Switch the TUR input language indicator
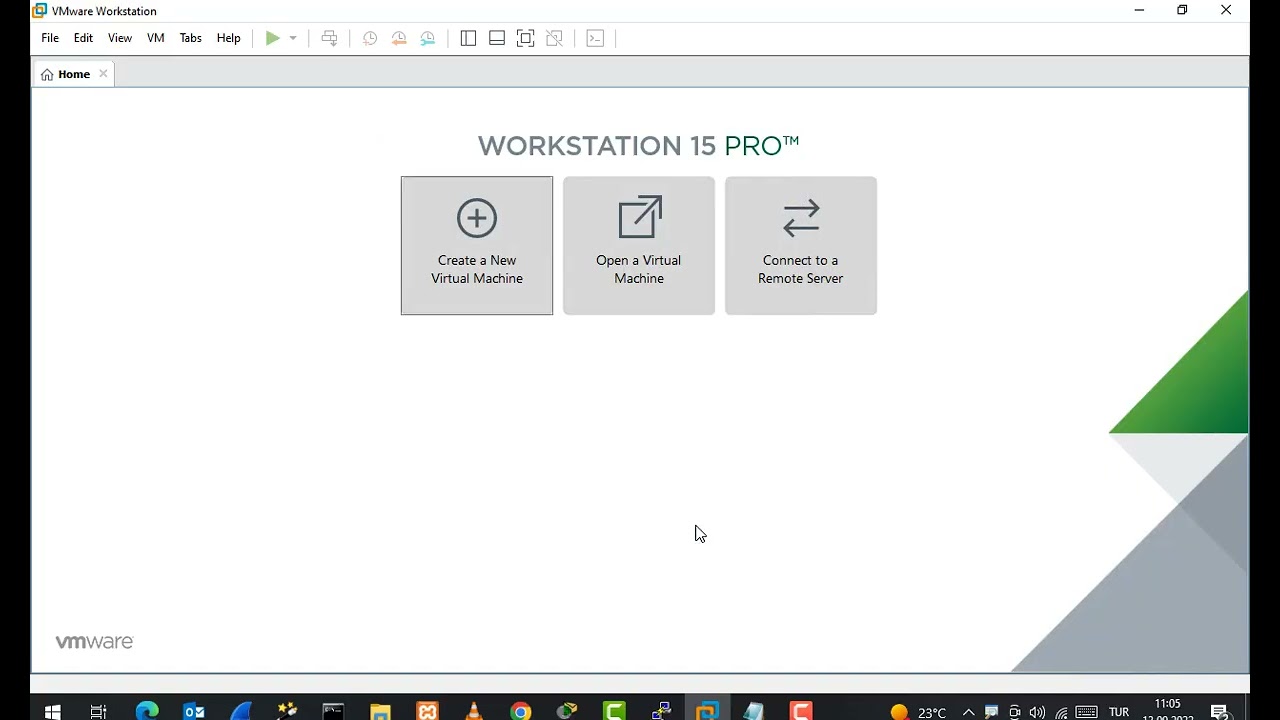The image size is (1280, 720). click(1119, 712)
